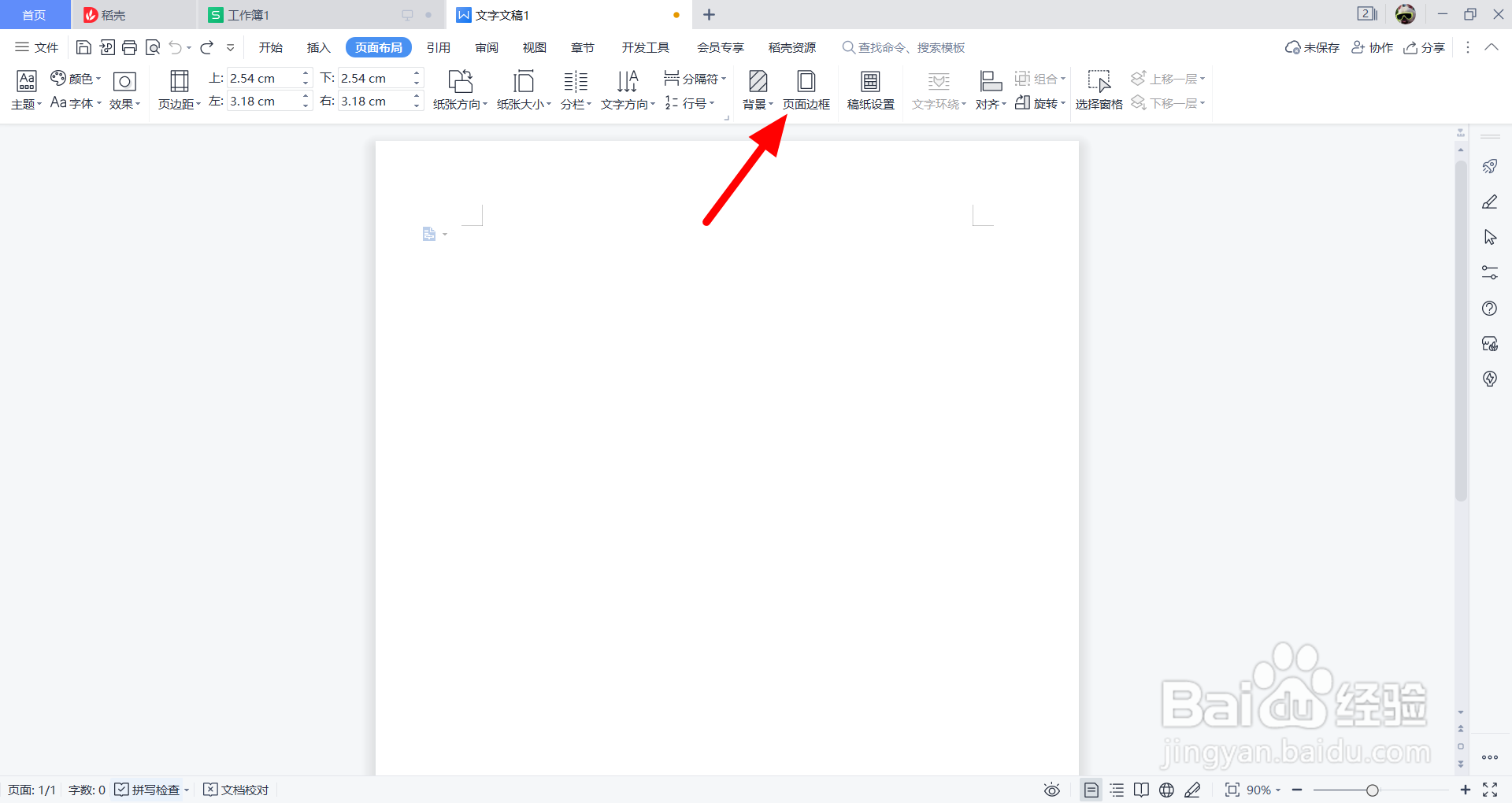Viewport: 1512px width, 803px height.
Task: Click the pen edit icon in right sidebar
Action: (x=1490, y=202)
